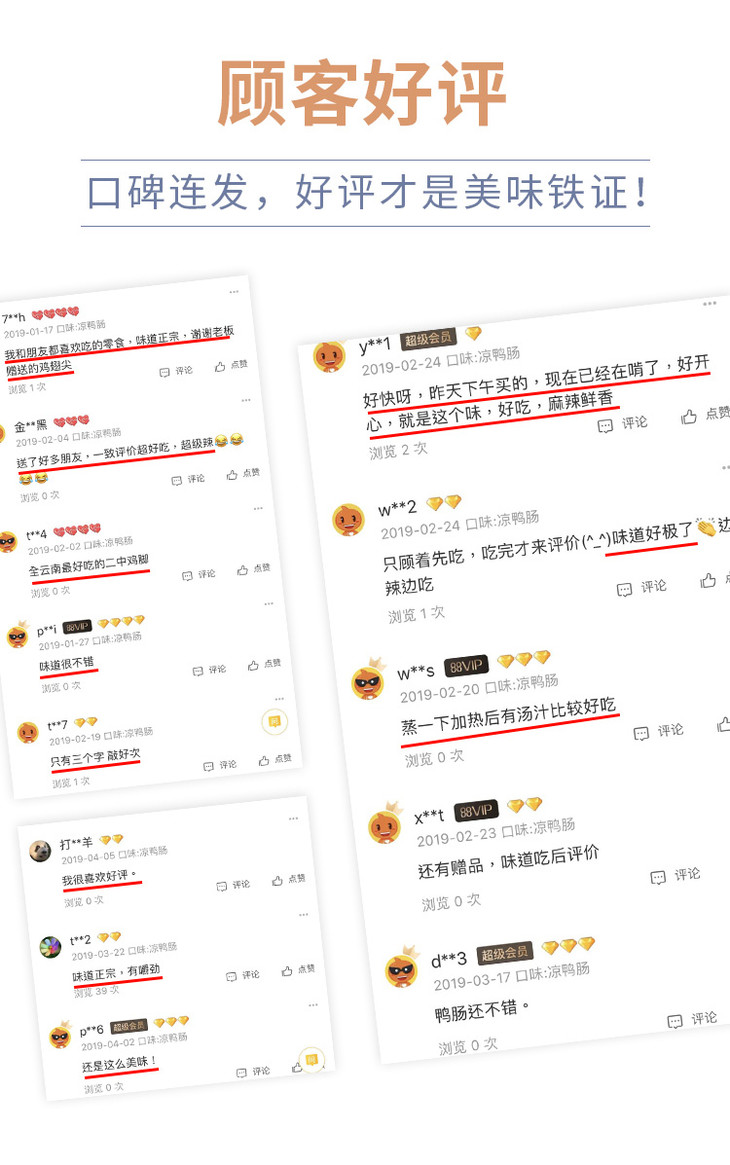
Task: Click the 88VIP badge beside p**i
Action: [x=77, y=627]
